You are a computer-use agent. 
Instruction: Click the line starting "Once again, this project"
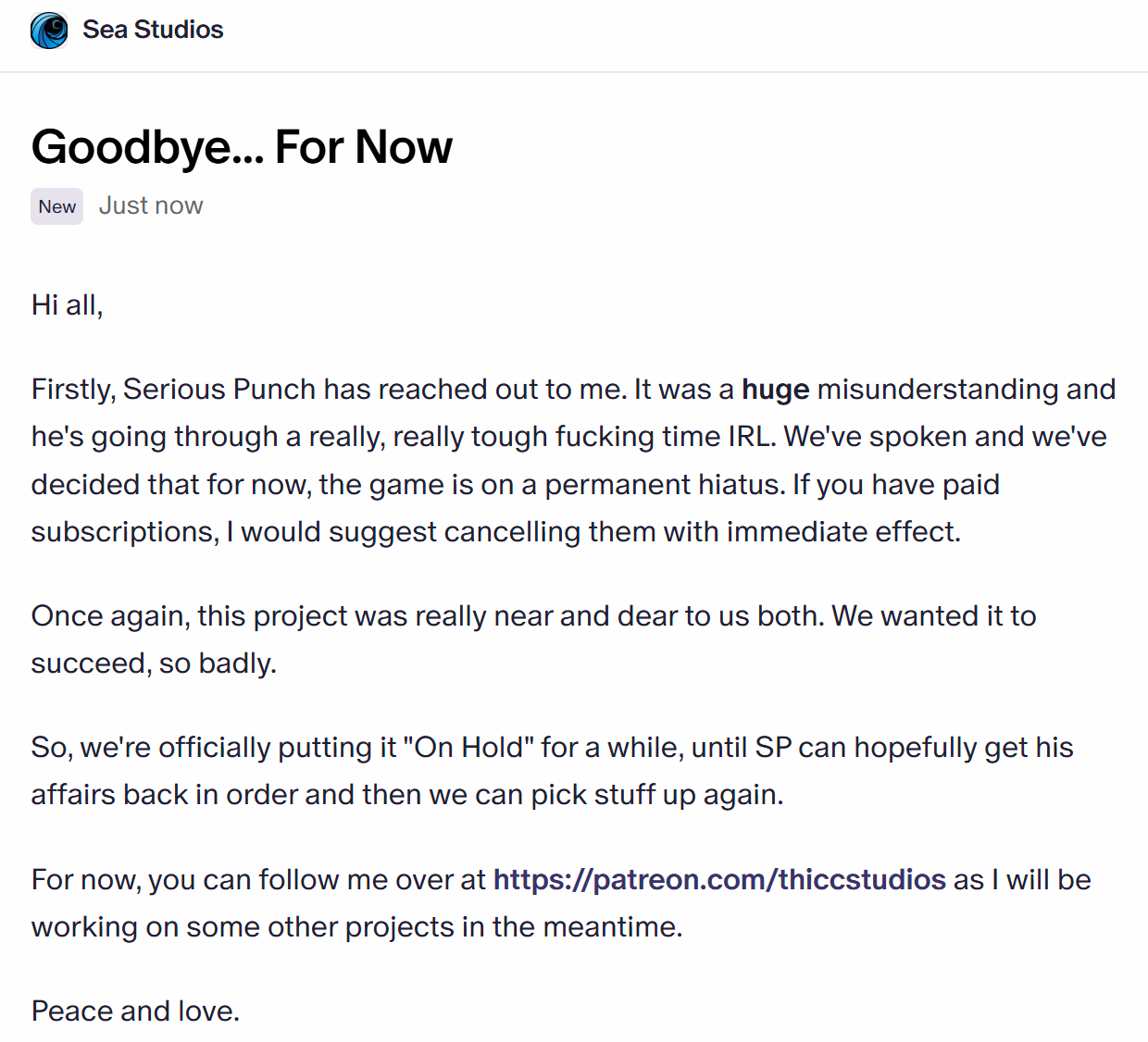533,615
